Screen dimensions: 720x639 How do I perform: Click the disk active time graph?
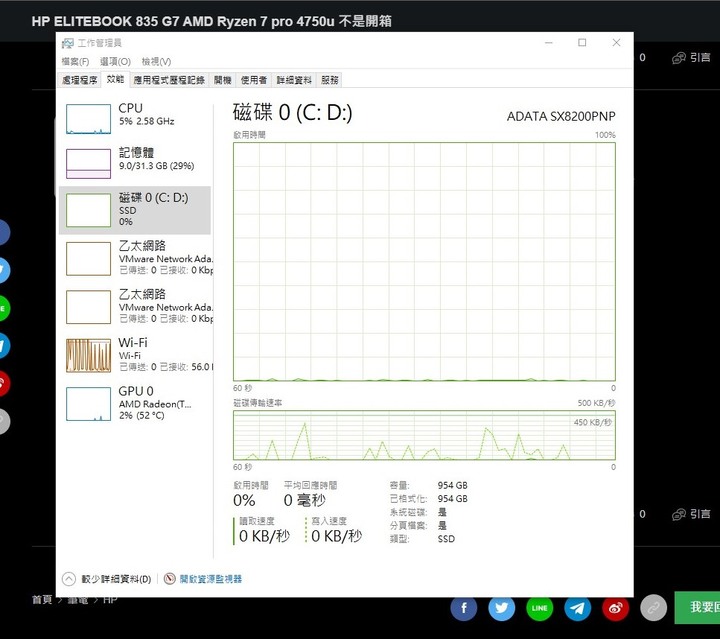424,262
